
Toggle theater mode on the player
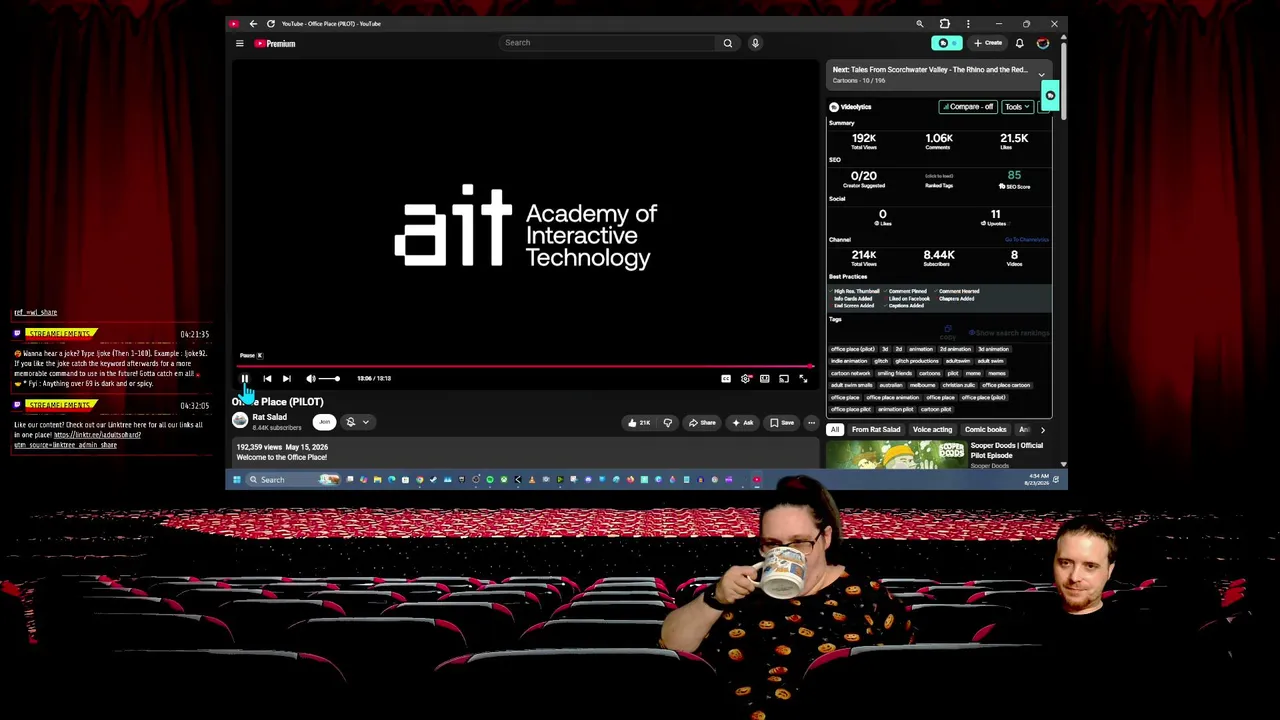click(x=764, y=378)
